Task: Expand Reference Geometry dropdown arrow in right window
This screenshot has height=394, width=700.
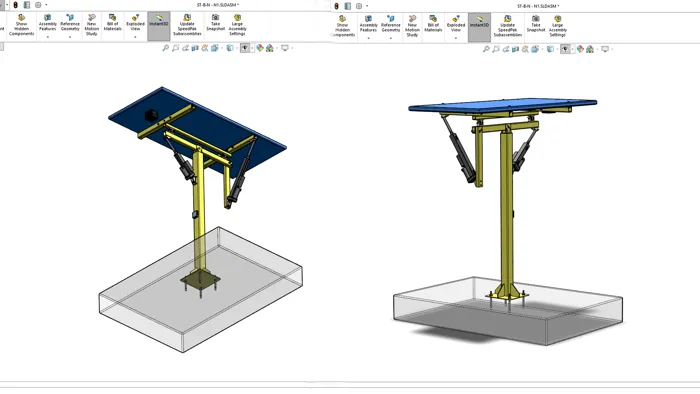Action: (x=391, y=39)
